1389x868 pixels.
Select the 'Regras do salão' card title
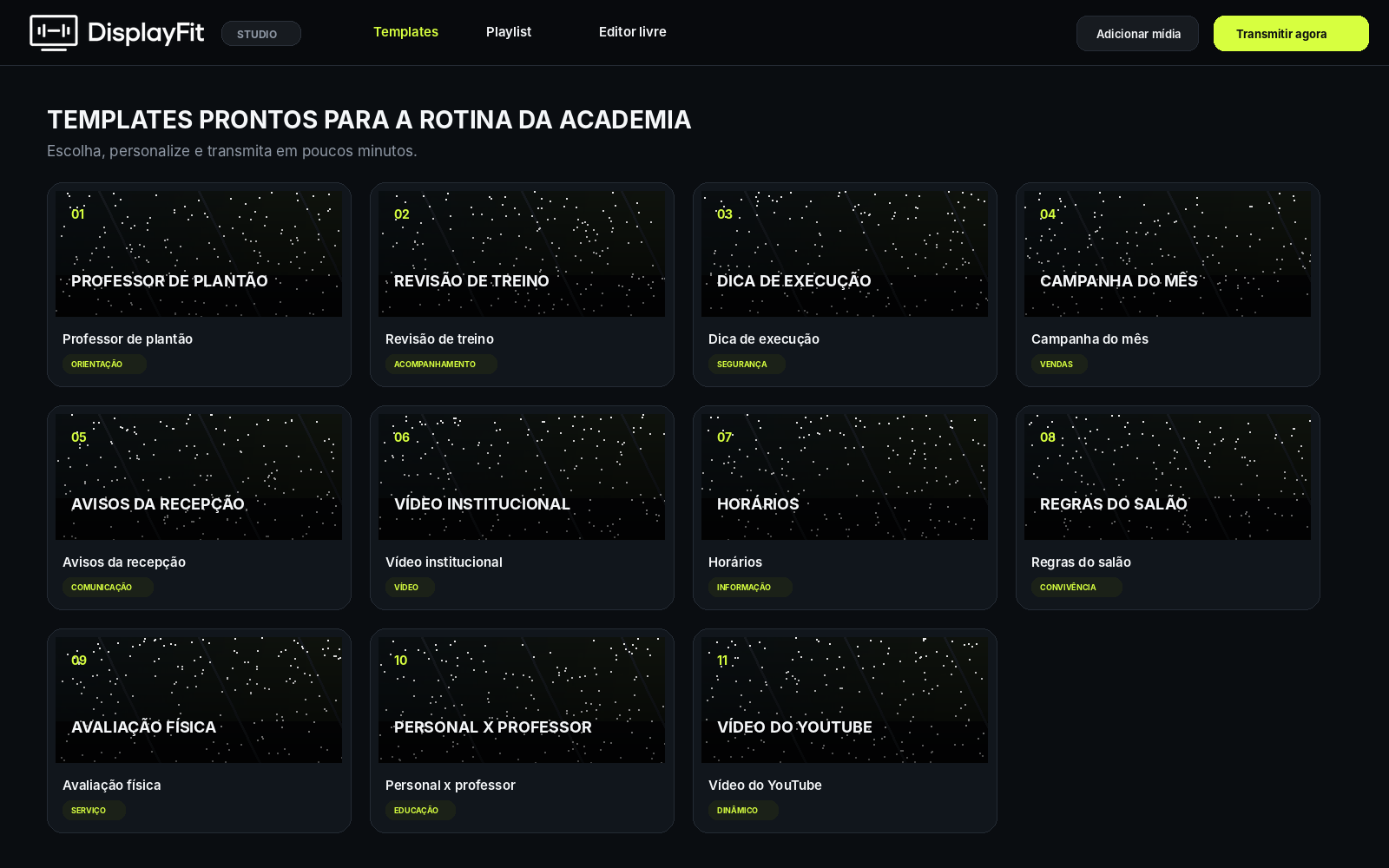pos(1081,562)
